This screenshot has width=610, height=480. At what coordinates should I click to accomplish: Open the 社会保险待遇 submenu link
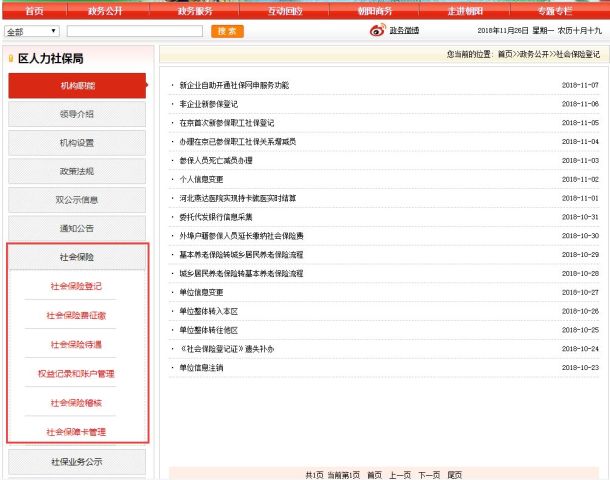click(76, 345)
